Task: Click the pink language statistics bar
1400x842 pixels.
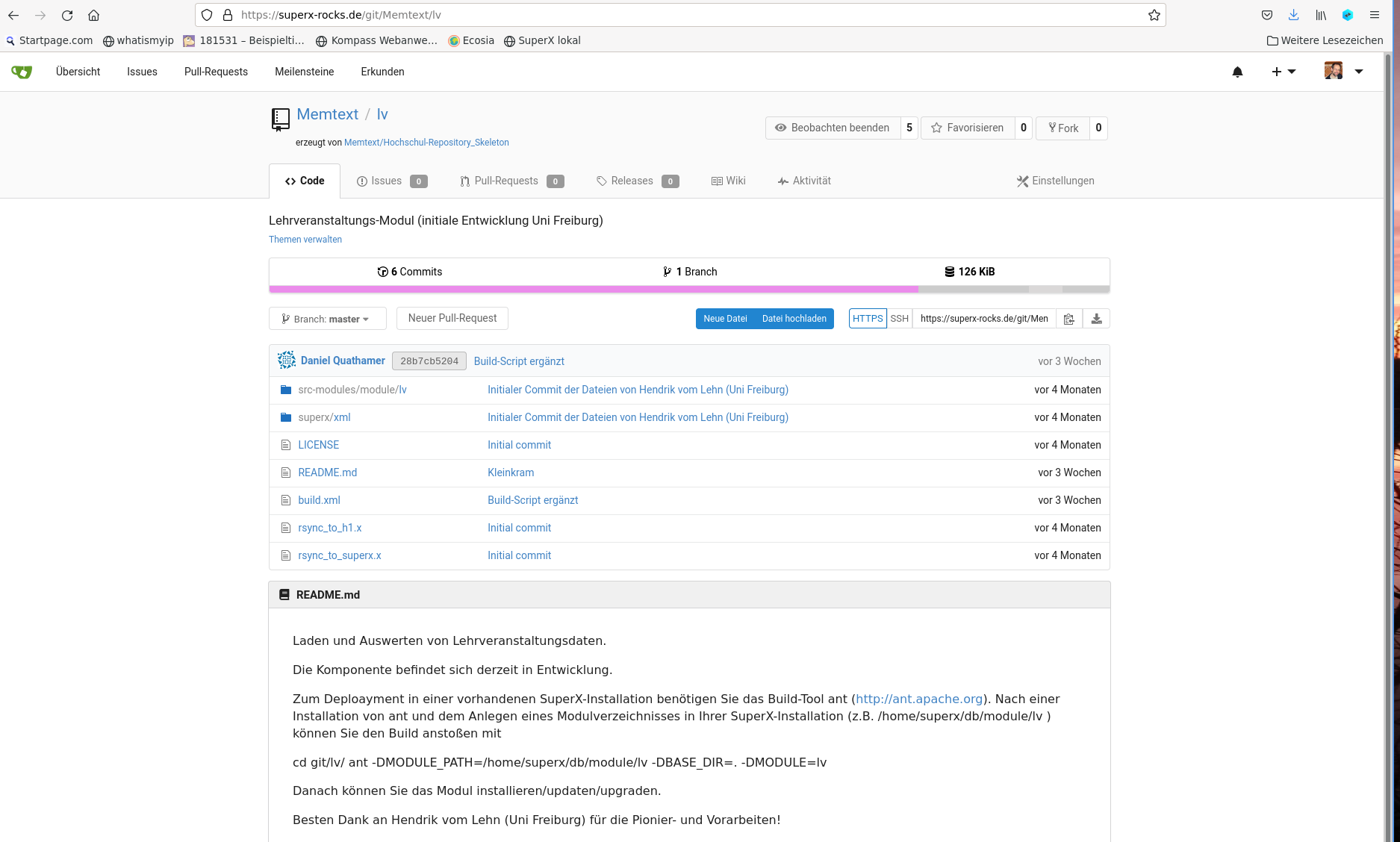Action: (594, 289)
